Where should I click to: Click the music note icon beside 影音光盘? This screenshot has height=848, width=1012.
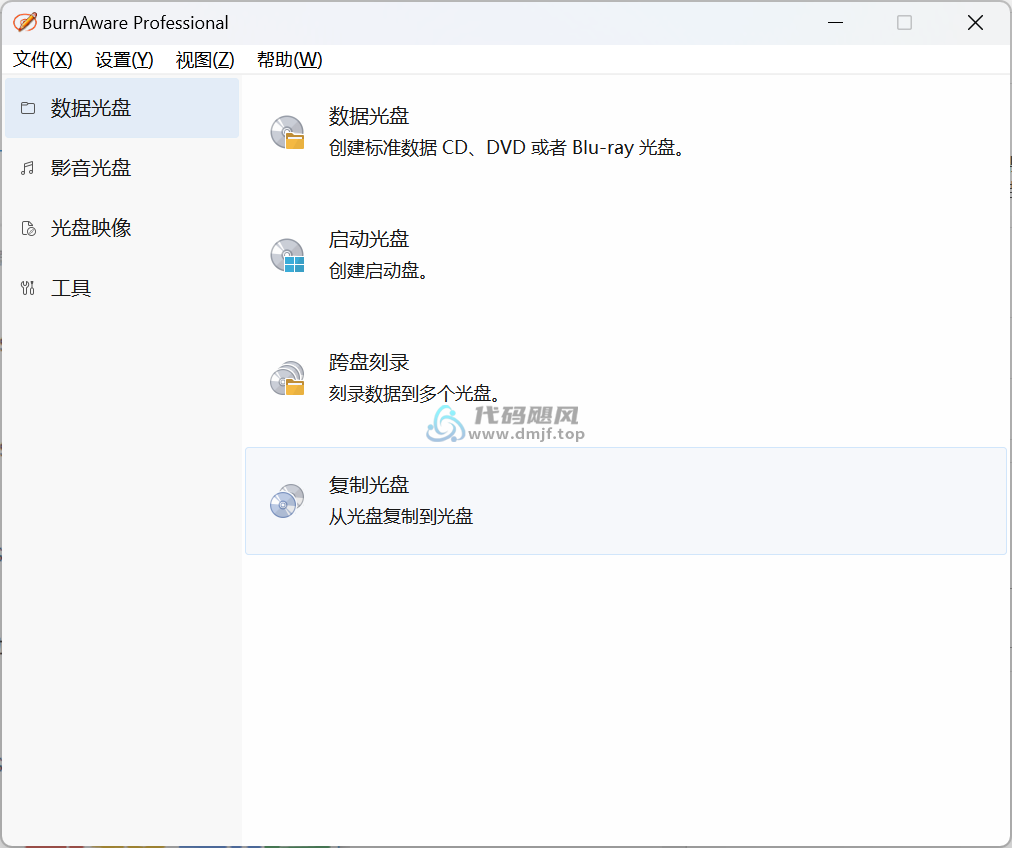point(28,168)
